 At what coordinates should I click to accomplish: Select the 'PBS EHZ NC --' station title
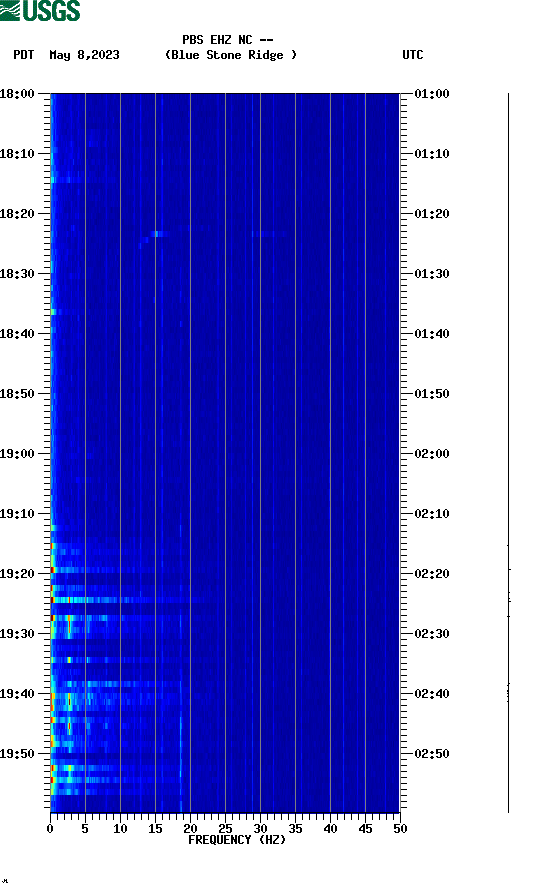228,40
